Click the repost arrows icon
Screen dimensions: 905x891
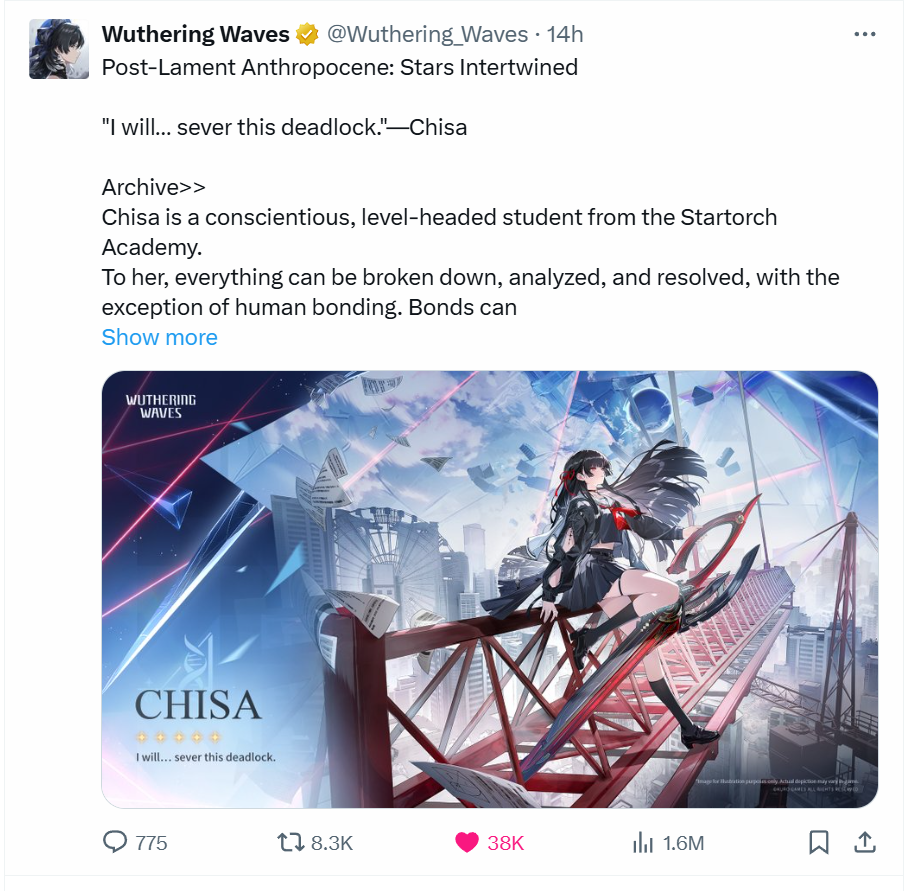pos(290,843)
